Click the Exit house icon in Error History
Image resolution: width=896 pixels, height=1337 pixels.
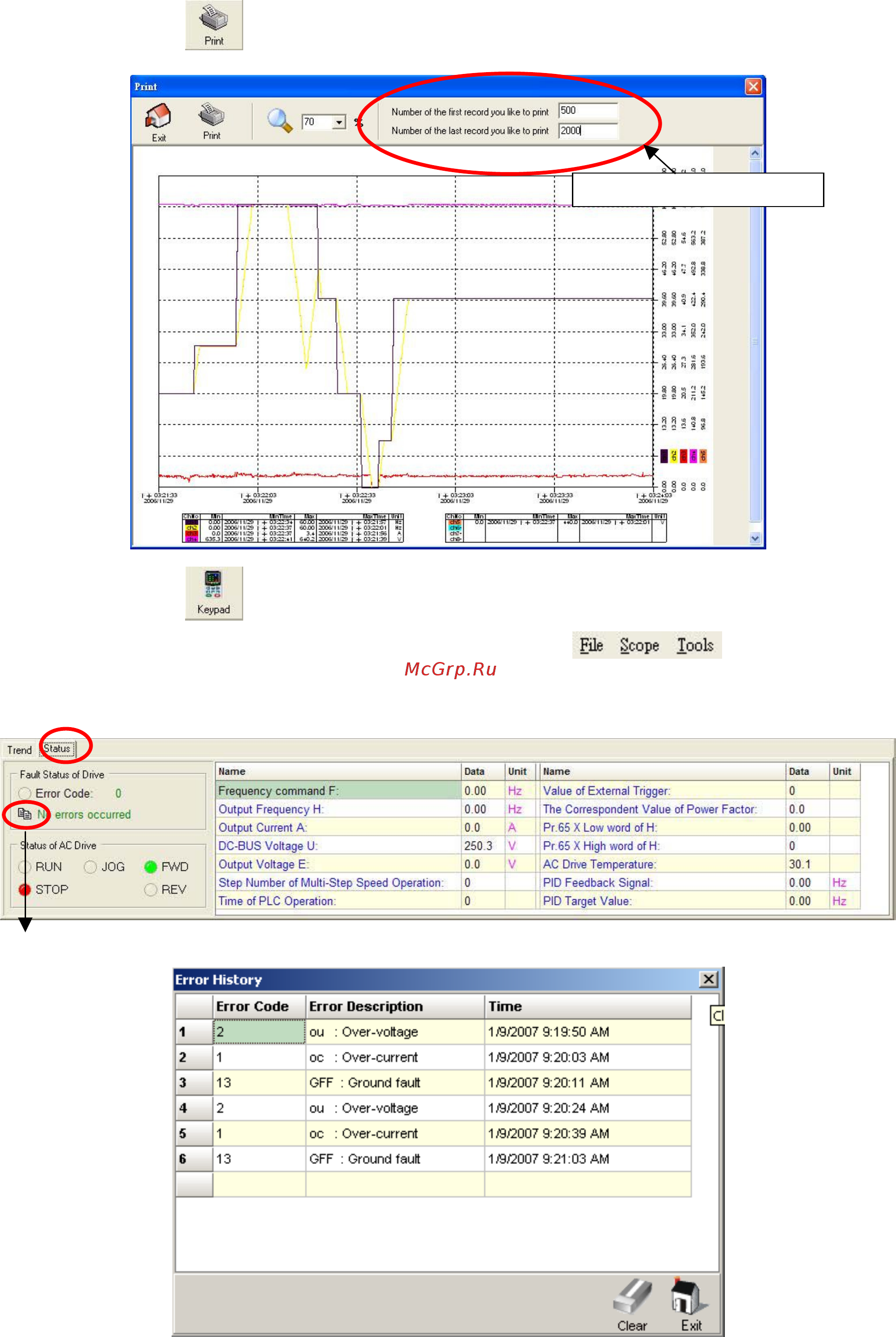tap(691, 1305)
